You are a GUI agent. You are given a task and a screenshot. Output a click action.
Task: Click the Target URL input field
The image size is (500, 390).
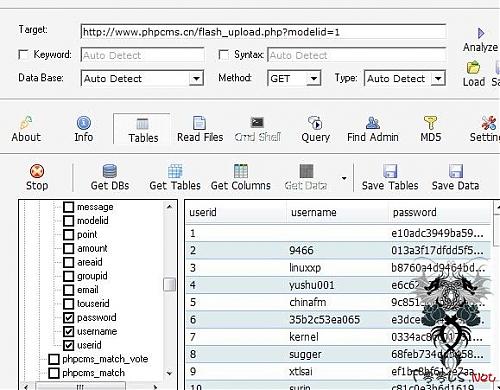[263, 32]
